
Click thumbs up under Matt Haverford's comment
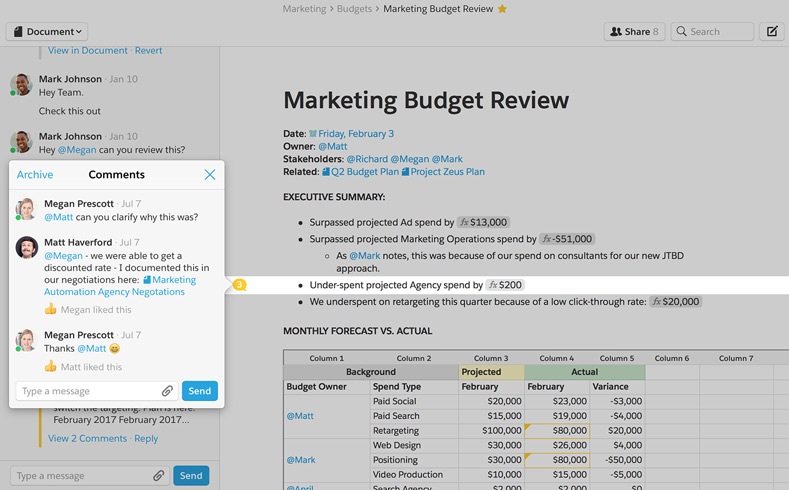tap(50, 310)
